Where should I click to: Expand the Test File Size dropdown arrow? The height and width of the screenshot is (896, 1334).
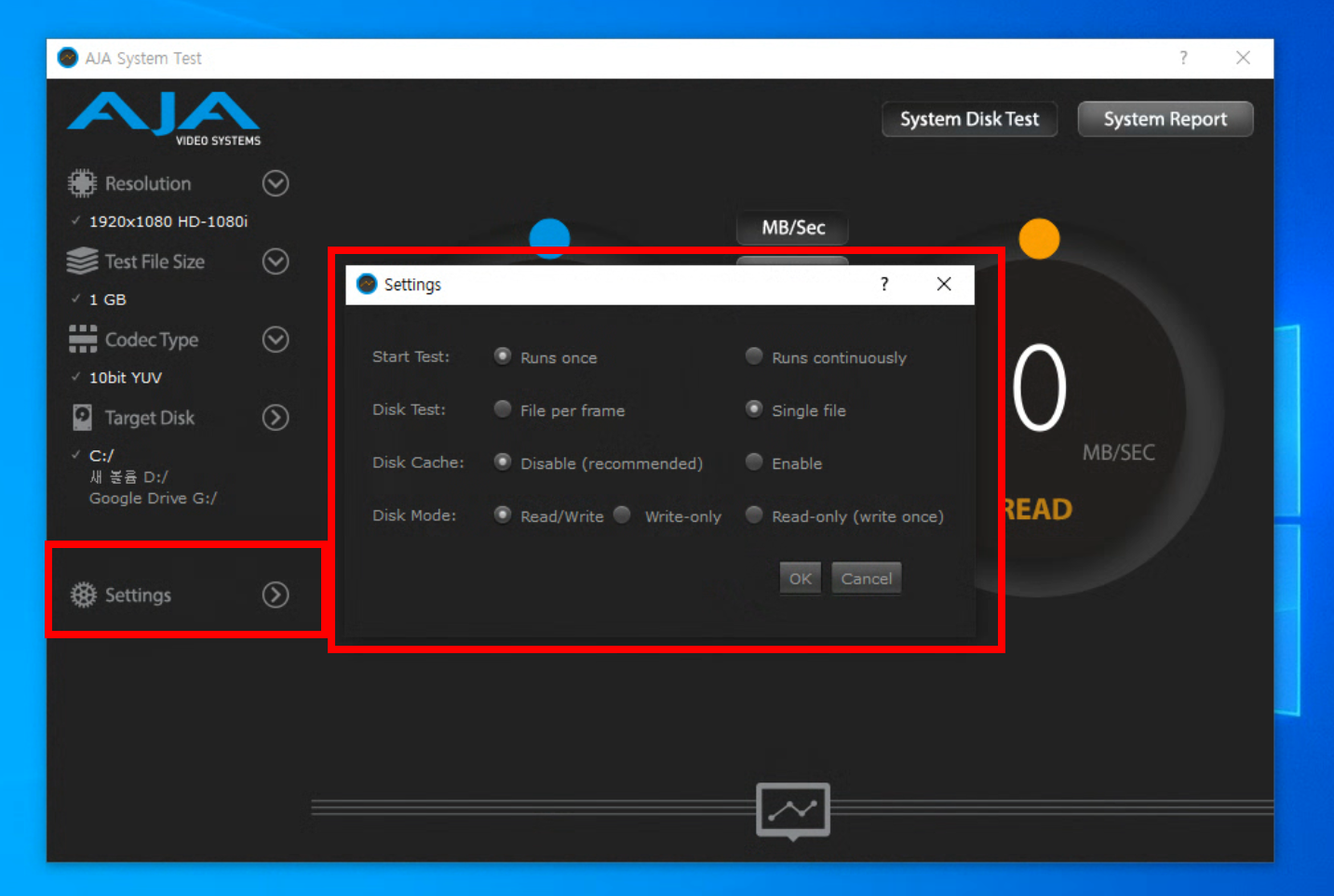coord(276,261)
